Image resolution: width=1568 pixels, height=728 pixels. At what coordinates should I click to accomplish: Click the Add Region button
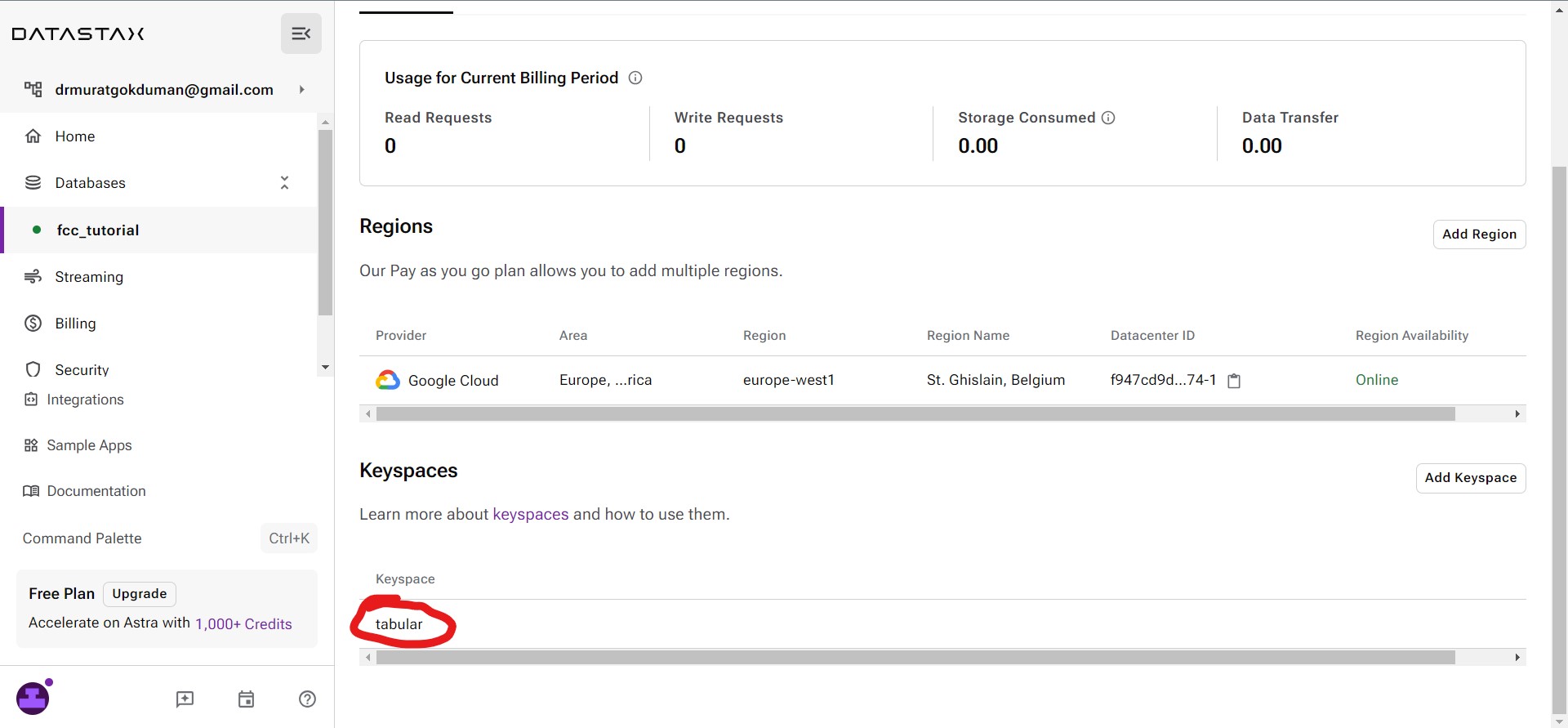[x=1479, y=234]
